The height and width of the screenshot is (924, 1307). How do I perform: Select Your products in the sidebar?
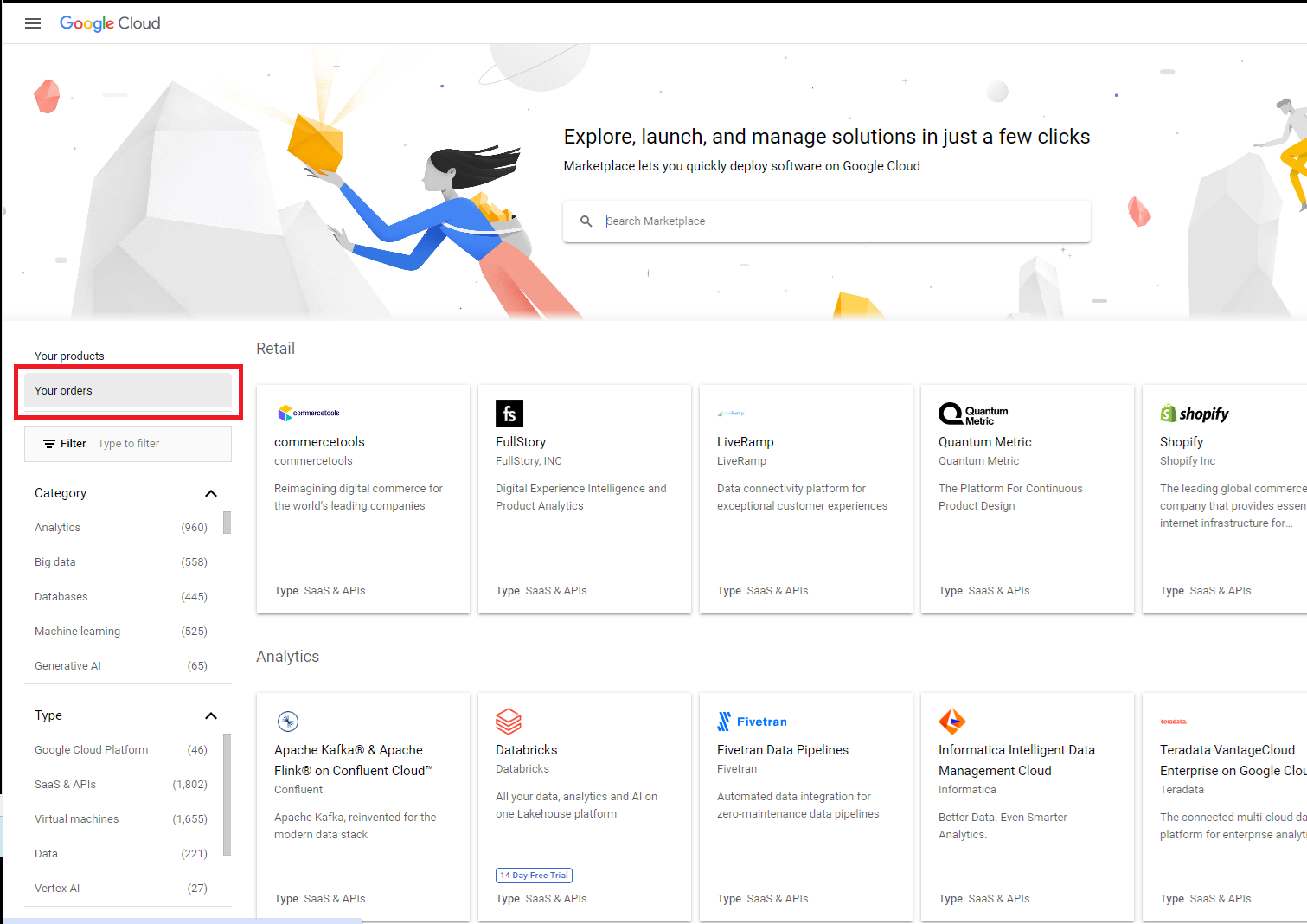69,355
